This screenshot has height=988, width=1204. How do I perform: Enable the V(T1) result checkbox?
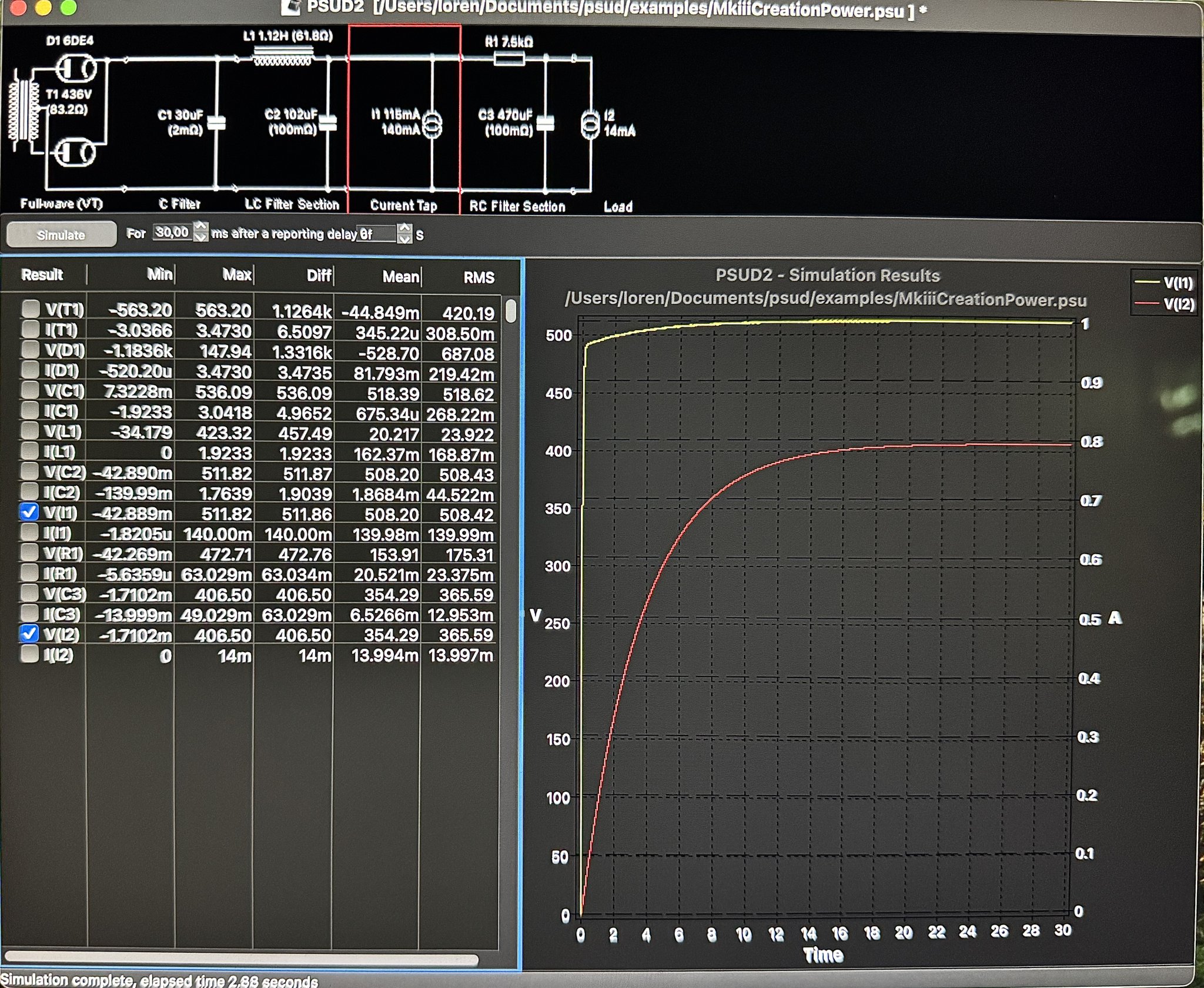pos(30,309)
